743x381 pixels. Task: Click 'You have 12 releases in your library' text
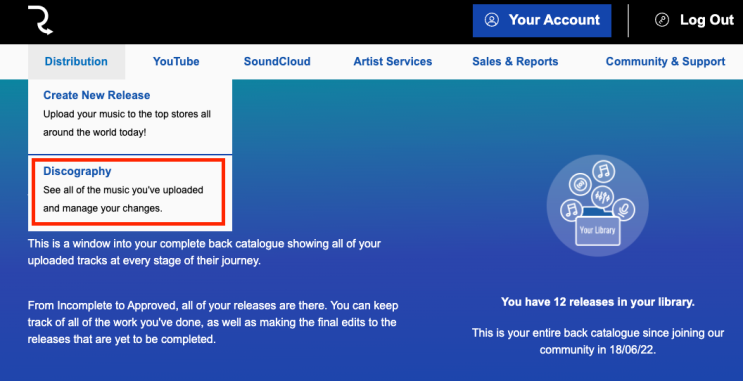tap(598, 302)
